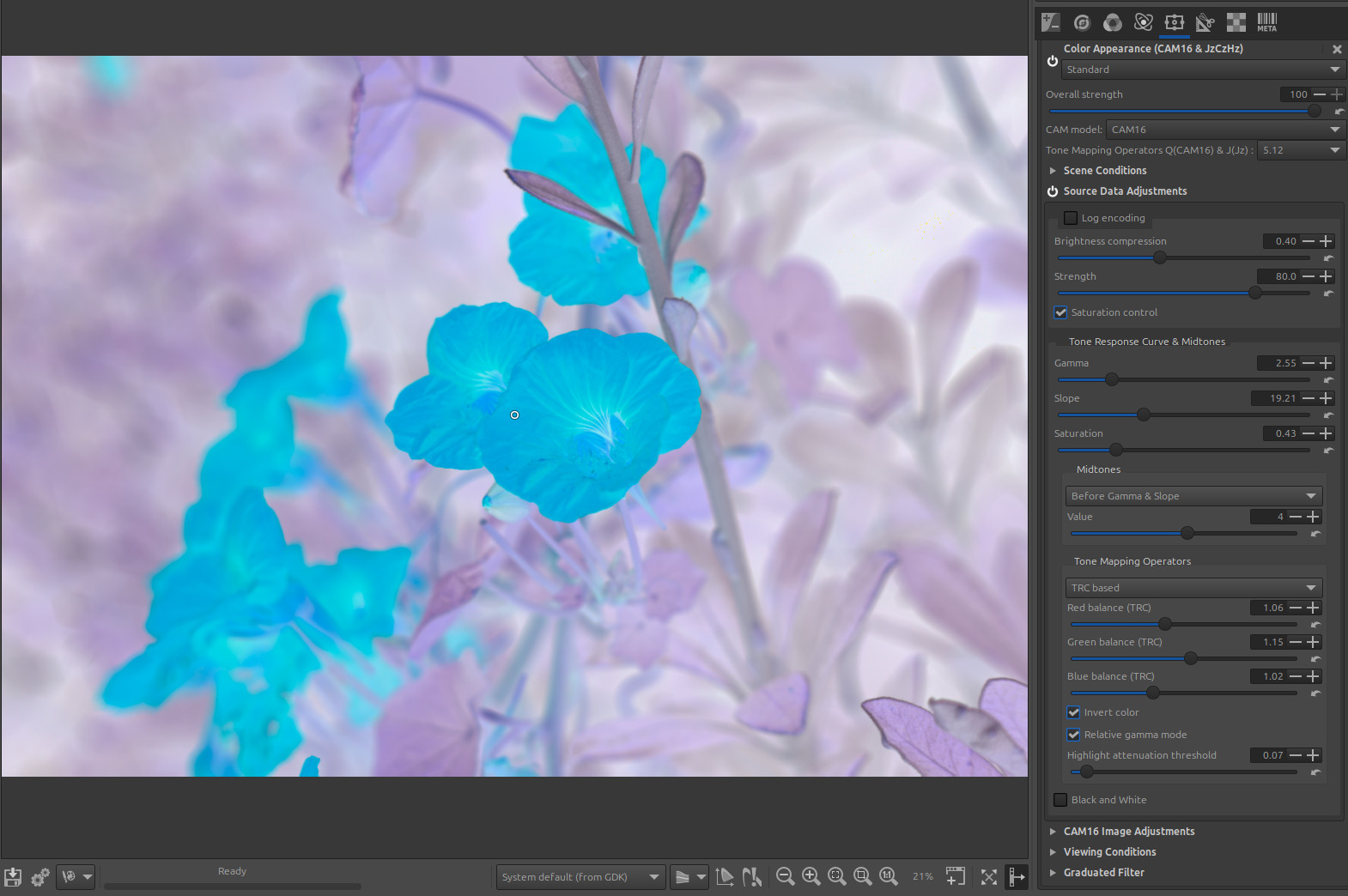
Task: Toggle fullscreen with the crossed-arrows icon
Action: click(989, 876)
